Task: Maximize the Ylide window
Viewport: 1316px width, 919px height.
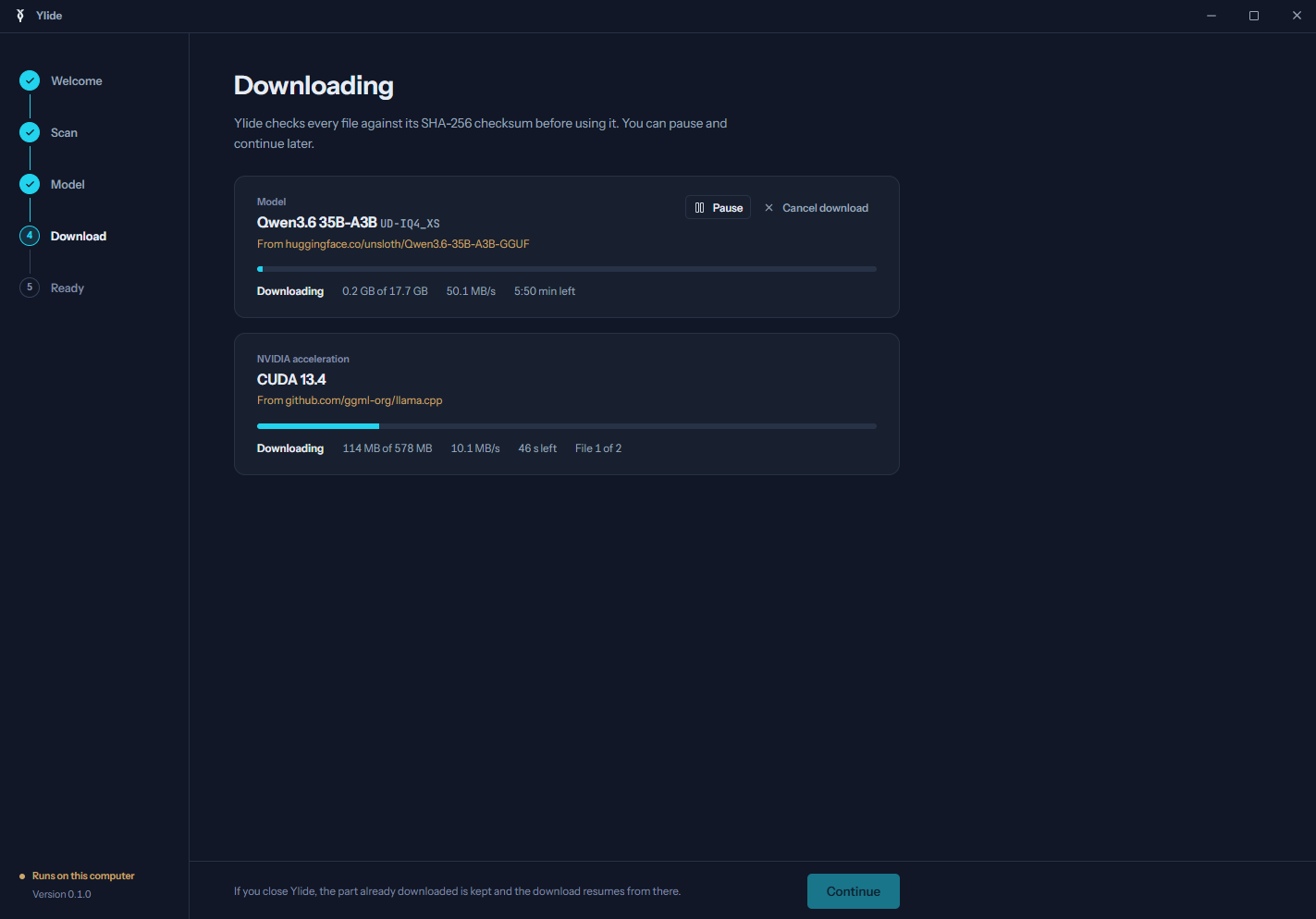Action: 1254,16
